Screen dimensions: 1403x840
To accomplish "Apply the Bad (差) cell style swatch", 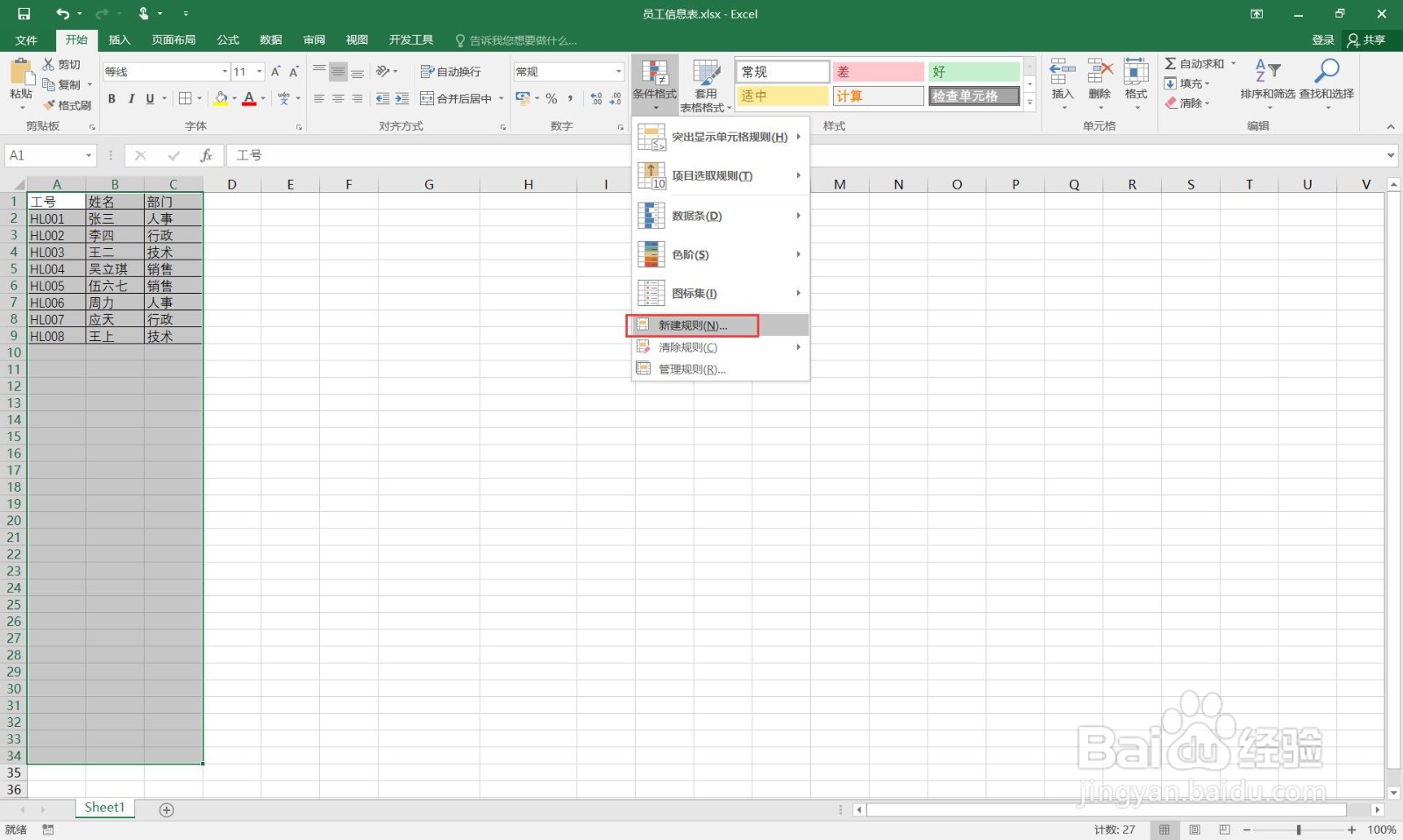I will pyautogui.click(x=878, y=72).
